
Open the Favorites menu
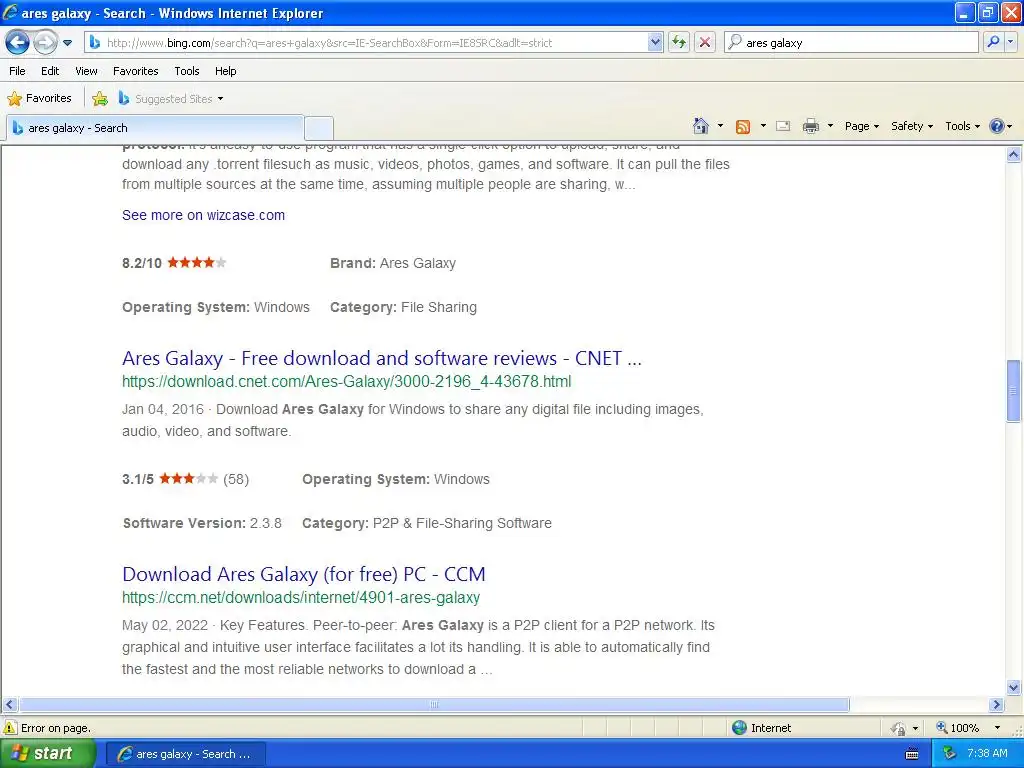click(x=135, y=71)
